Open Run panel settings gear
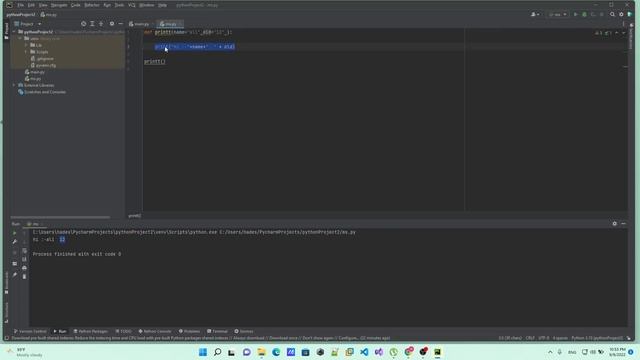The image size is (640, 360). (615, 224)
